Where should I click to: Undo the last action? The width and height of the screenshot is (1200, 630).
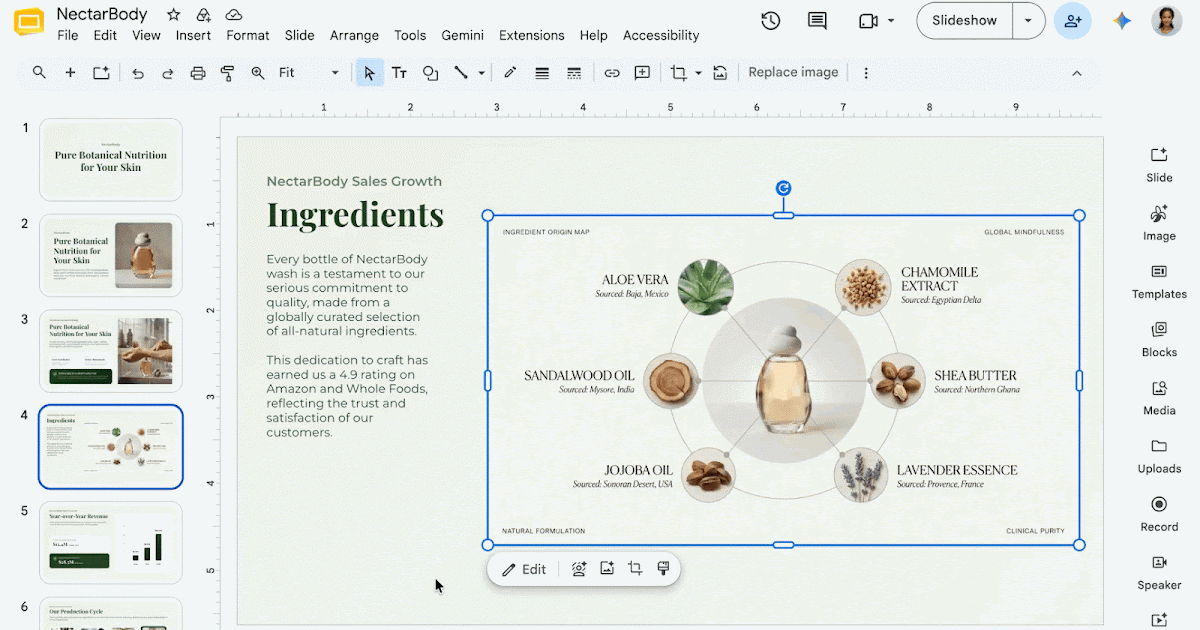(x=138, y=73)
